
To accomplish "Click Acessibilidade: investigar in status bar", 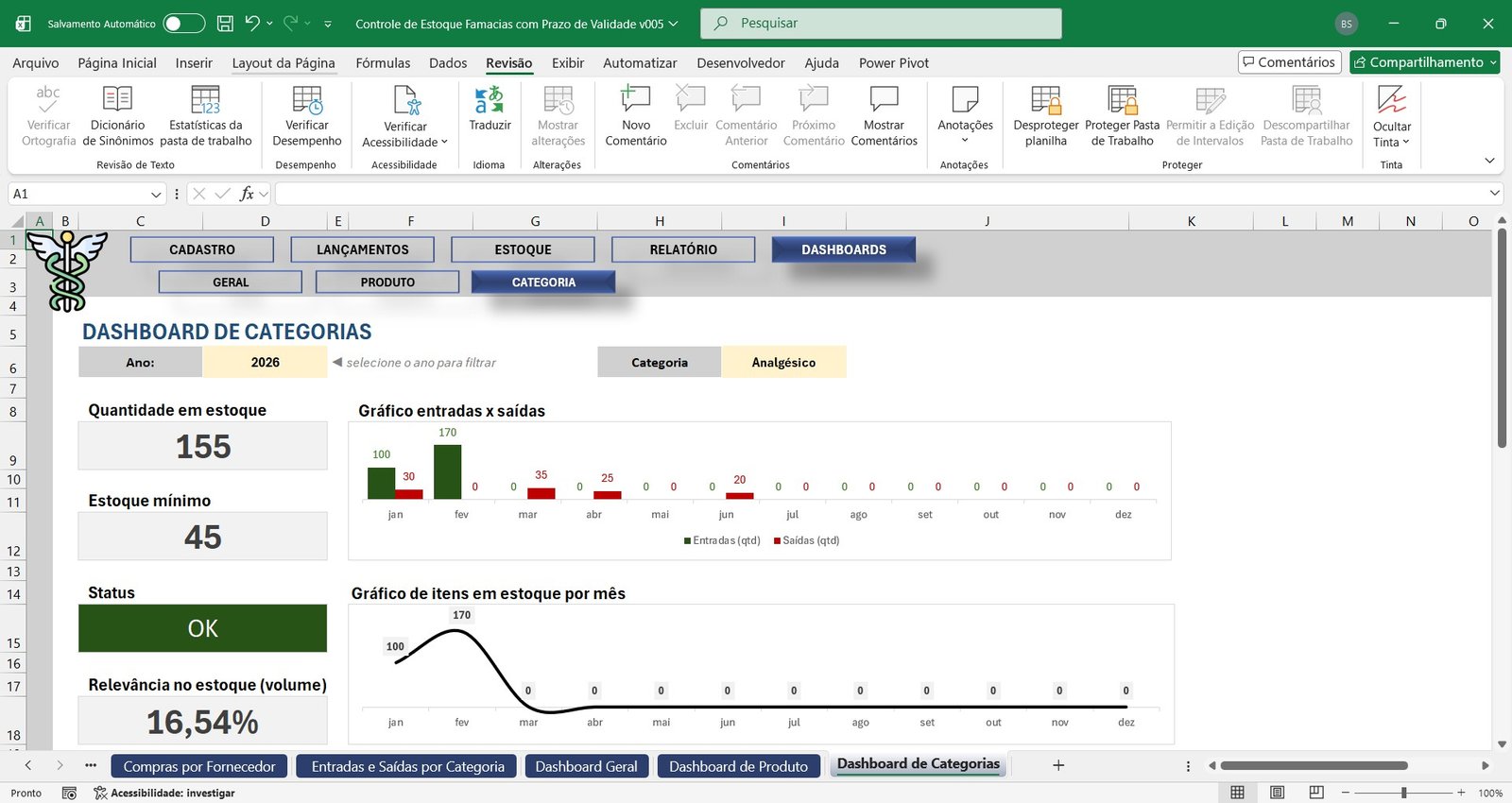I will pyautogui.click(x=164, y=793).
